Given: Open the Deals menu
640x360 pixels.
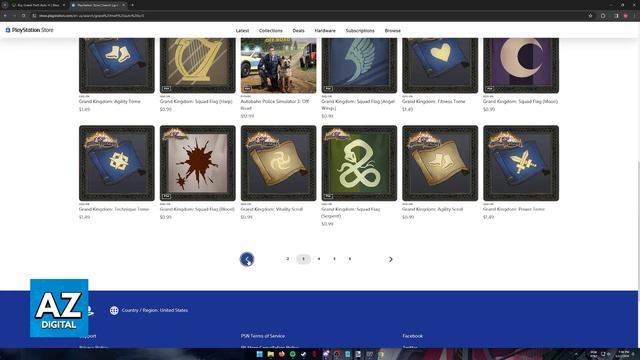Looking at the screenshot, I should point(298,31).
